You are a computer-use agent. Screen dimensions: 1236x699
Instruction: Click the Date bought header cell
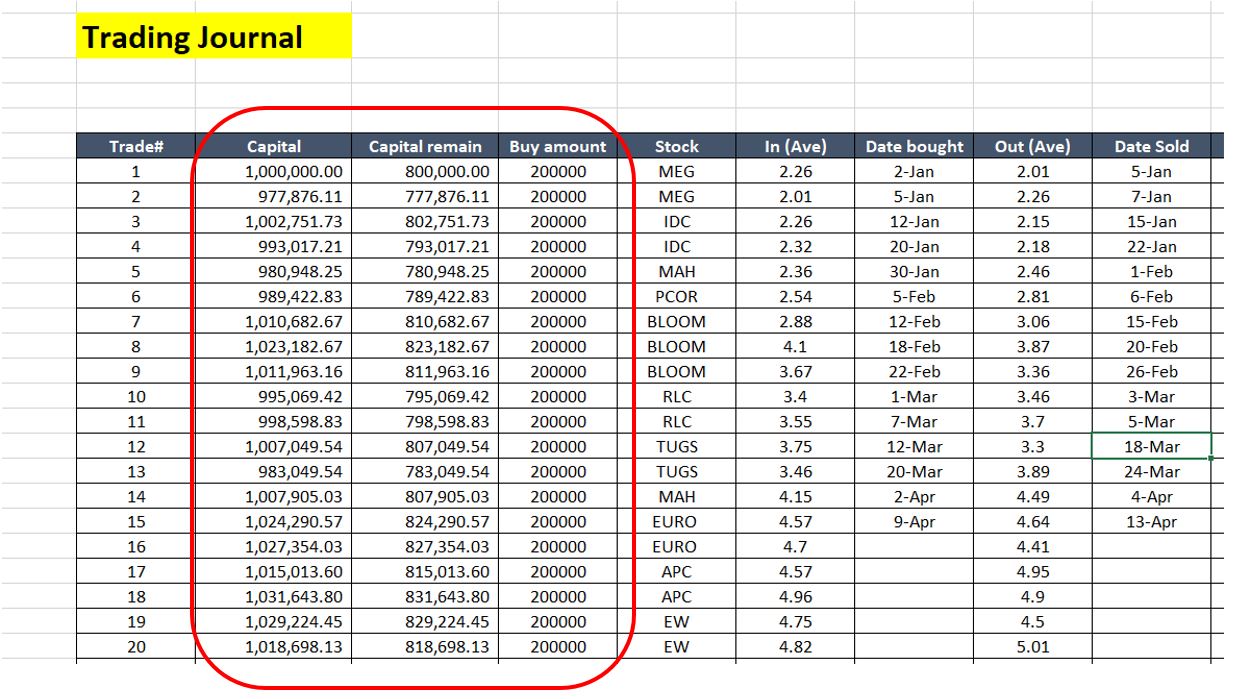[x=912, y=146]
